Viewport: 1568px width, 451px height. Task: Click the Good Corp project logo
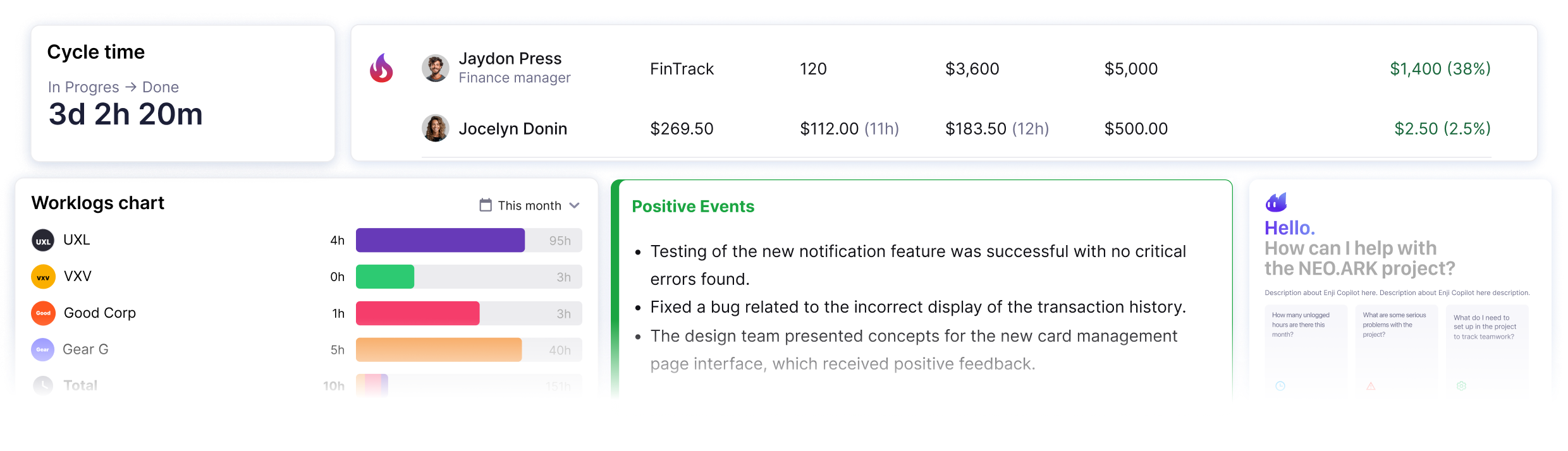(x=43, y=313)
